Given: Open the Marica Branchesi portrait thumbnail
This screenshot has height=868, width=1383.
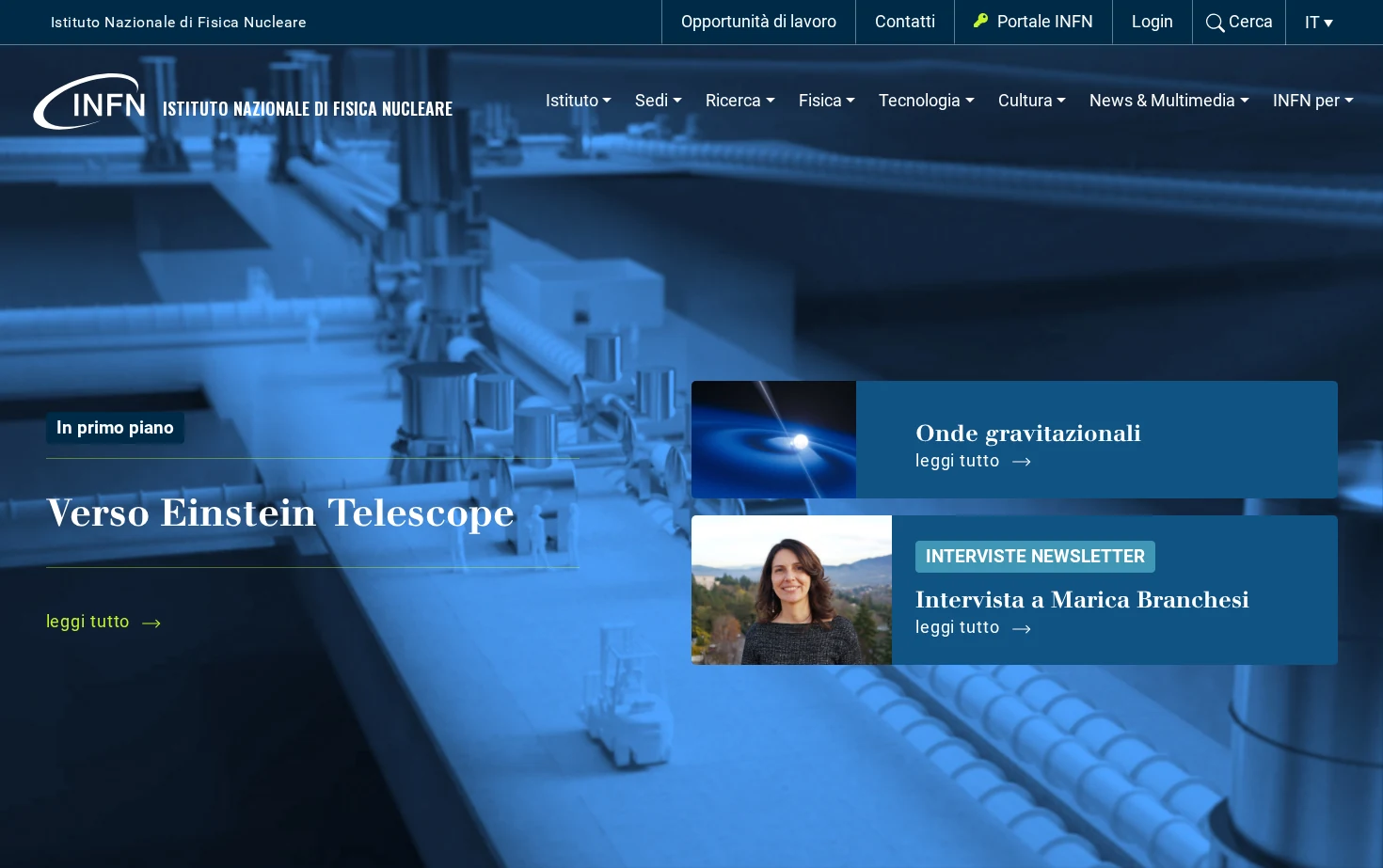Looking at the screenshot, I should click(x=791, y=590).
